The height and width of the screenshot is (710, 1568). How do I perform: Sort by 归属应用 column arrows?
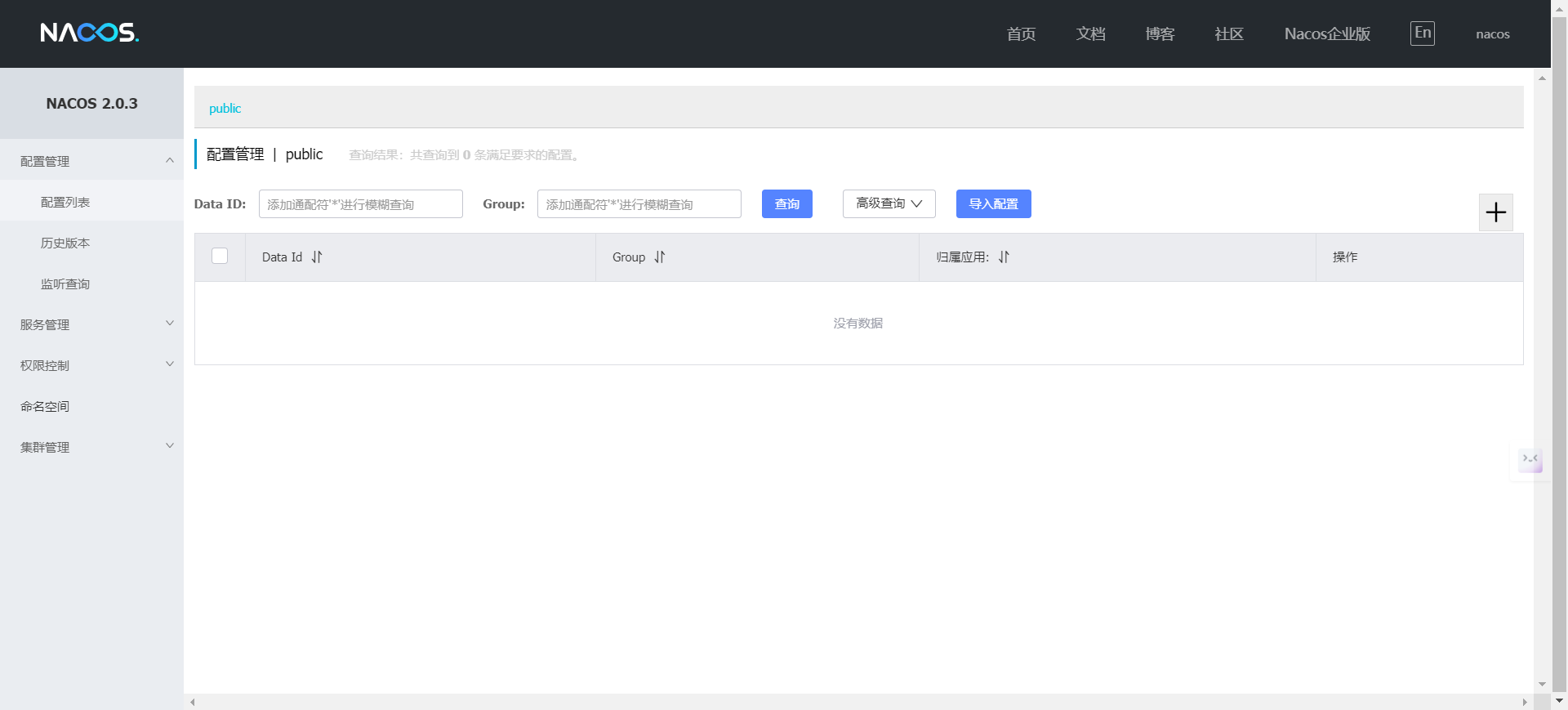[x=1004, y=257]
